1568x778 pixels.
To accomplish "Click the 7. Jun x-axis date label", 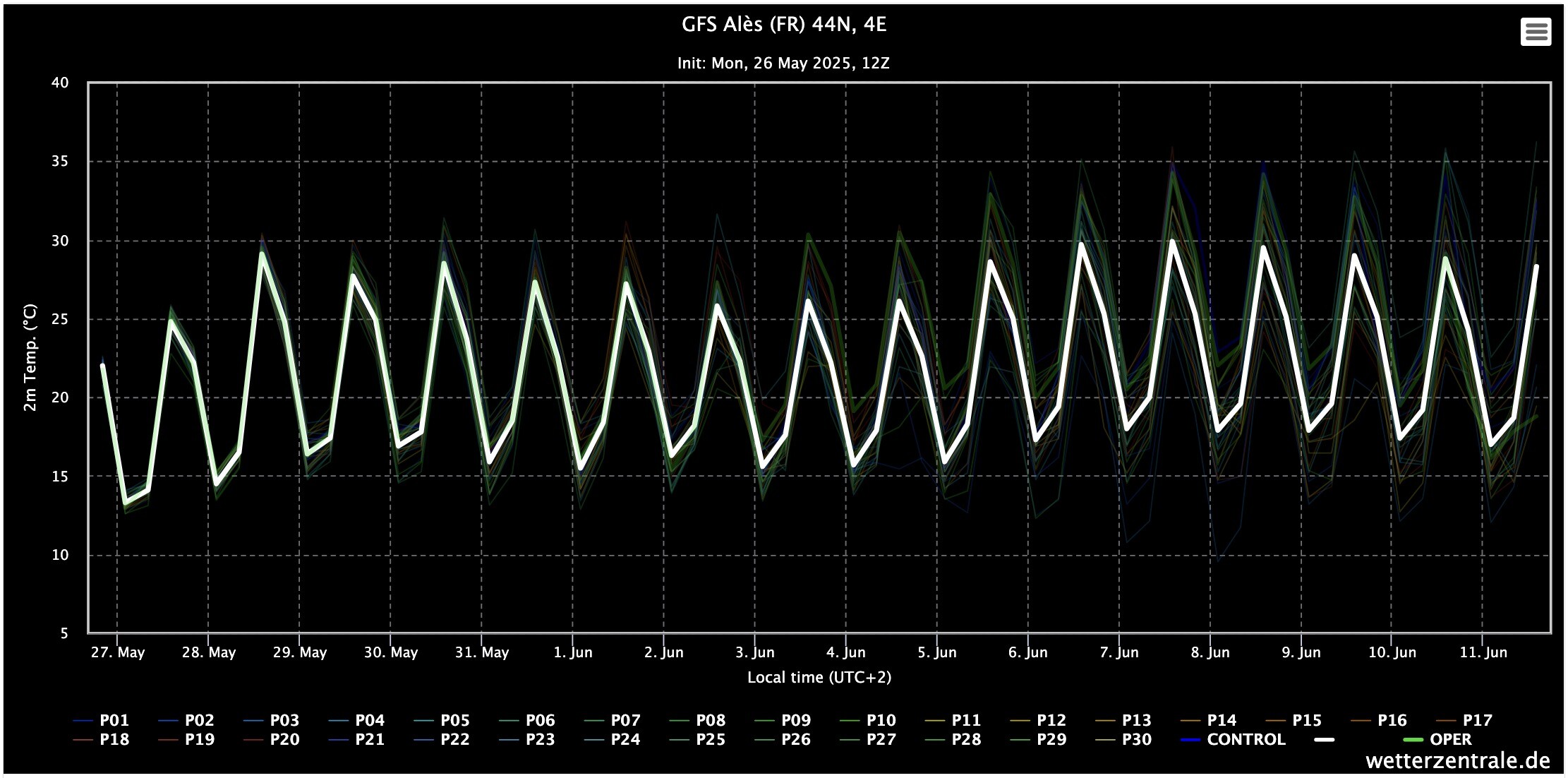I will pos(1118,652).
